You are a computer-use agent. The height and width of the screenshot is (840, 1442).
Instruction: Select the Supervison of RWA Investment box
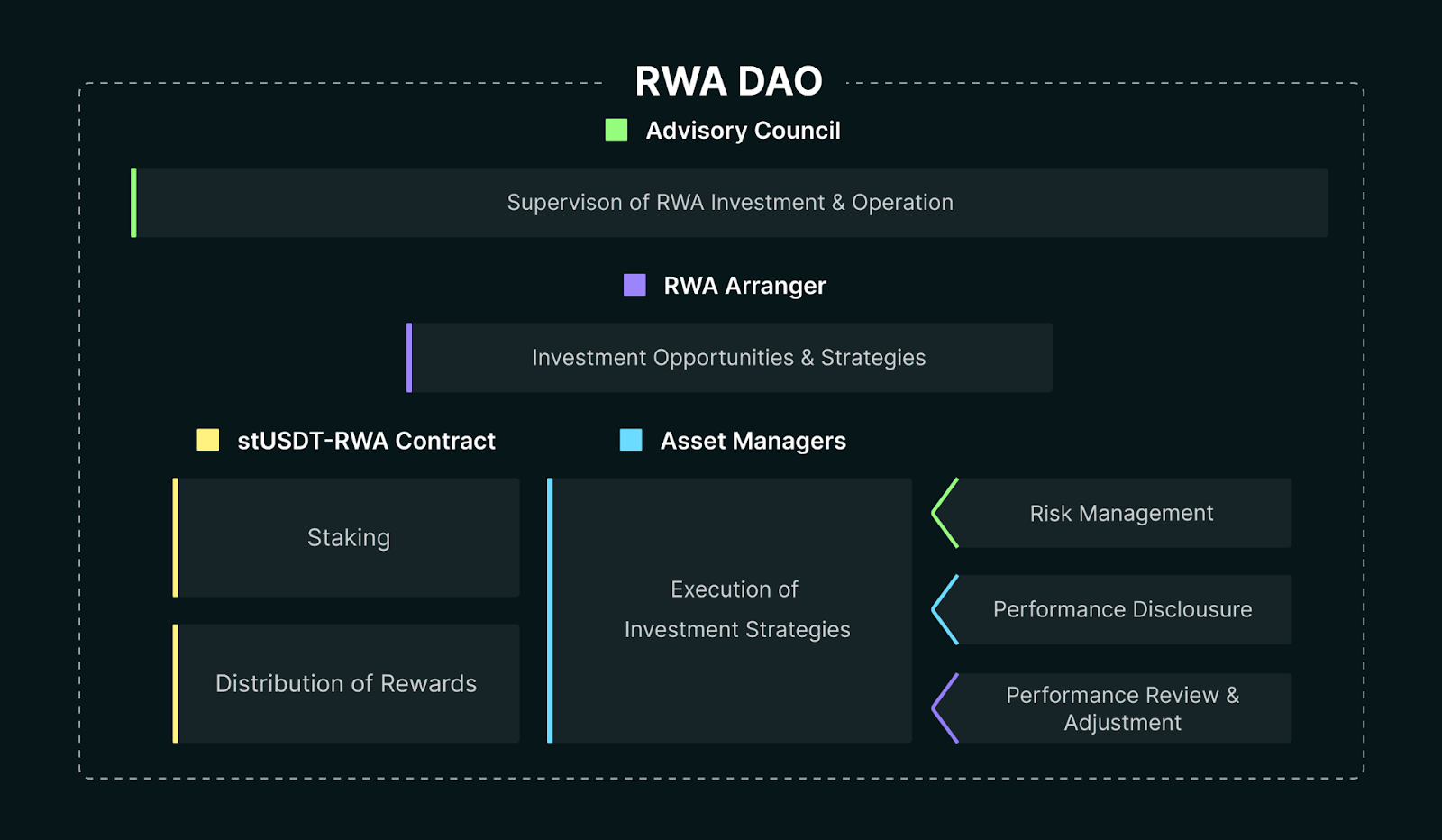click(729, 203)
